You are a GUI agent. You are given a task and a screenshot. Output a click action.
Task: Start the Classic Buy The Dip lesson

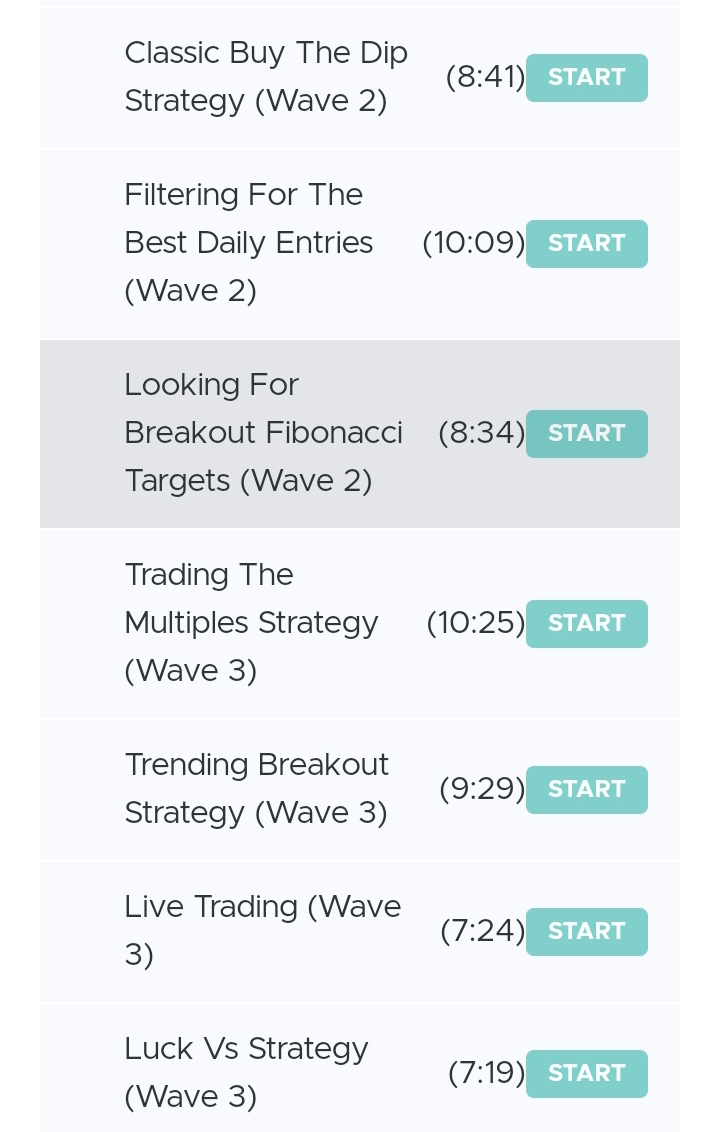(586, 77)
